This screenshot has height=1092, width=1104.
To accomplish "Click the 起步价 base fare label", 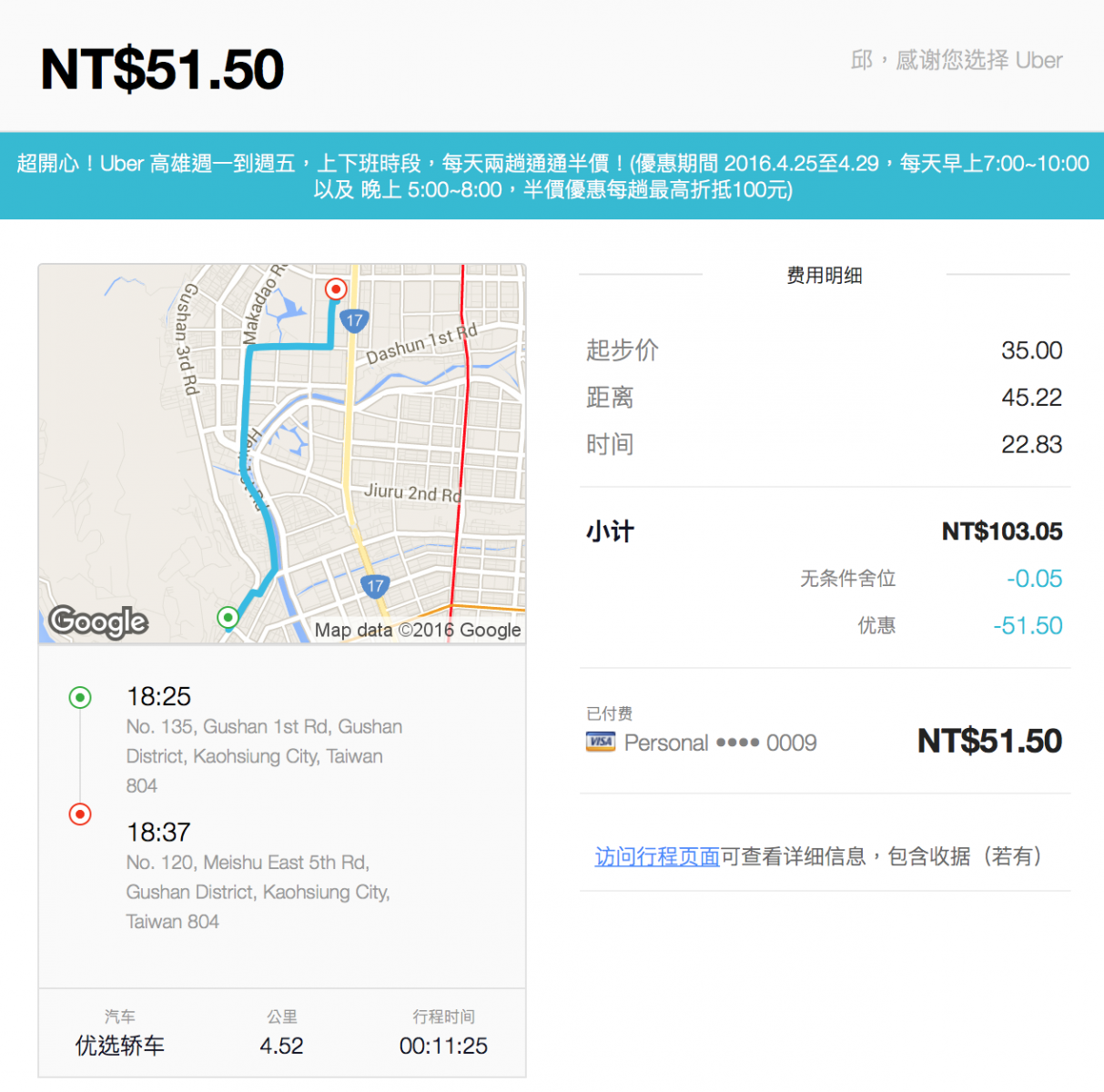I will (x=623, y=350).
